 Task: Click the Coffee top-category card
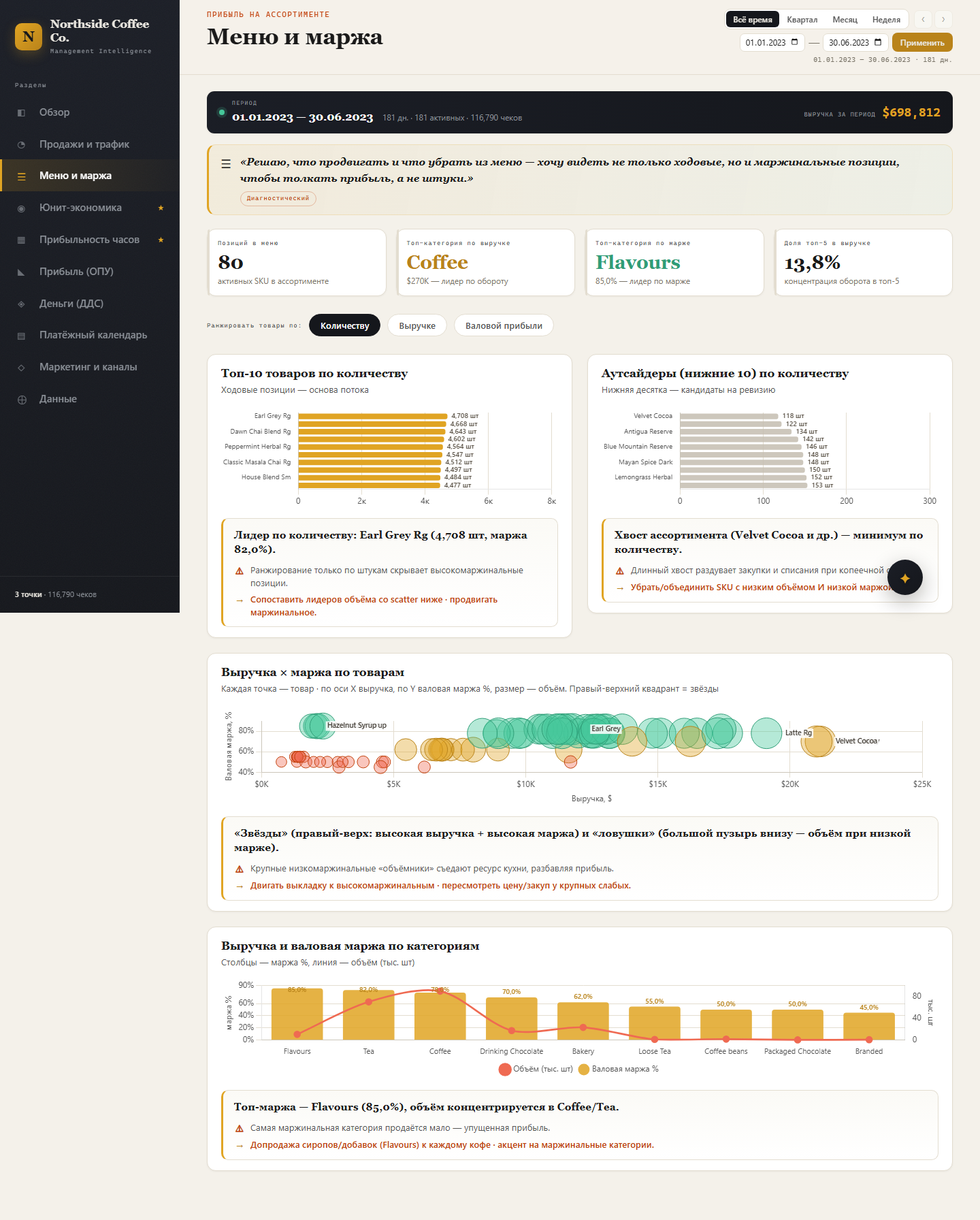pyautogui.click(x=485, y=262)
